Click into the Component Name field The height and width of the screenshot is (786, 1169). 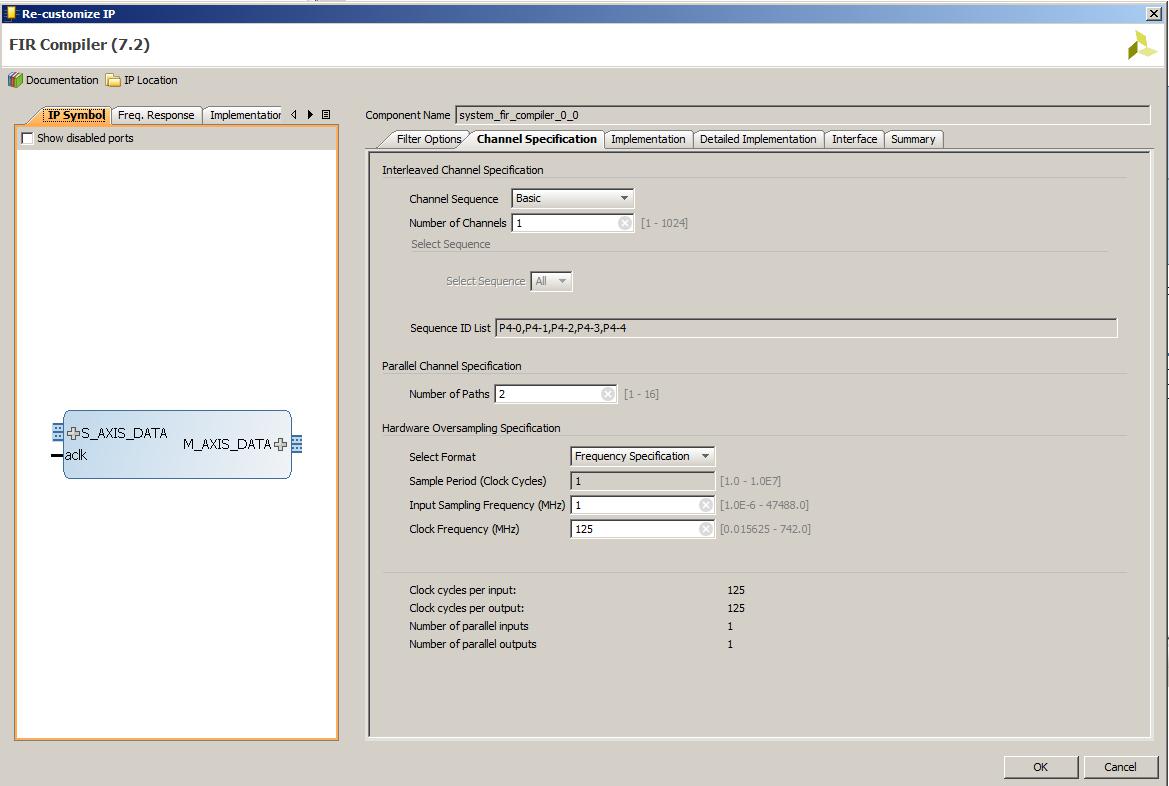coord(800,115)
